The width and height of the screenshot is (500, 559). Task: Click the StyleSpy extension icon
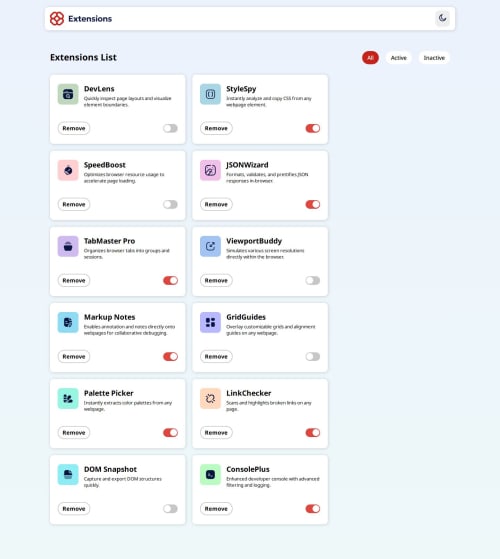(x=210, y=94)
